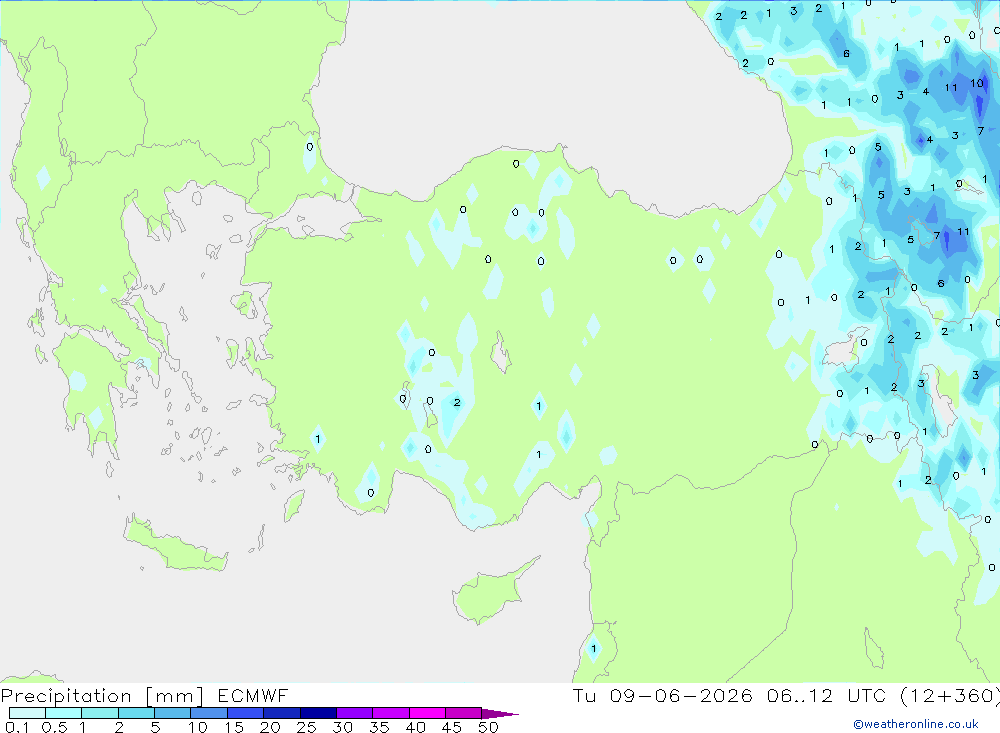Click the 0.1–0.5 mm legend color swatch
The image size is (1000, 733).
pos(27,713)
